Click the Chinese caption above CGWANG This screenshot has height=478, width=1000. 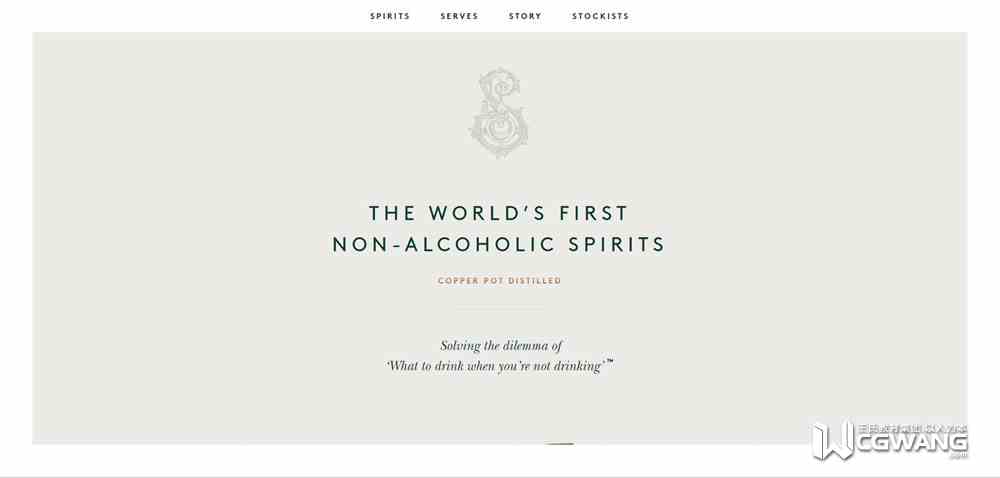tap(913, 428)
